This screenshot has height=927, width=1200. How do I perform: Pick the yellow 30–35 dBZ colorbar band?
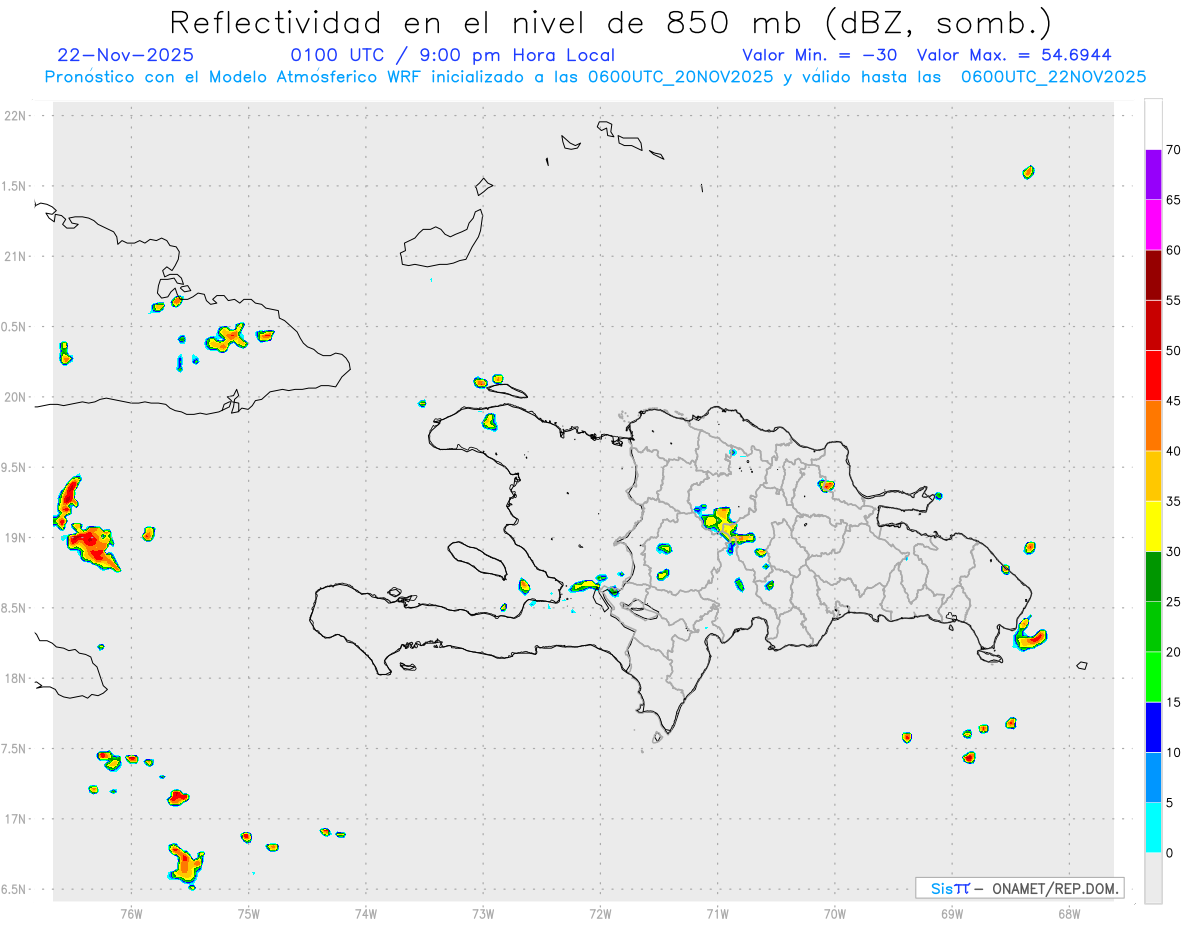tap(1153, 526)
